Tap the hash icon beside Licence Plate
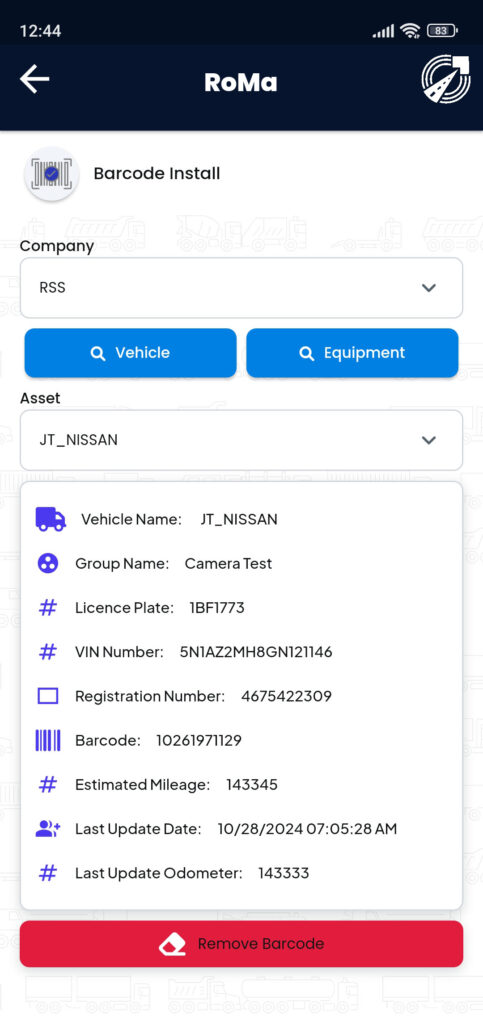 click(x=48, y=608)
